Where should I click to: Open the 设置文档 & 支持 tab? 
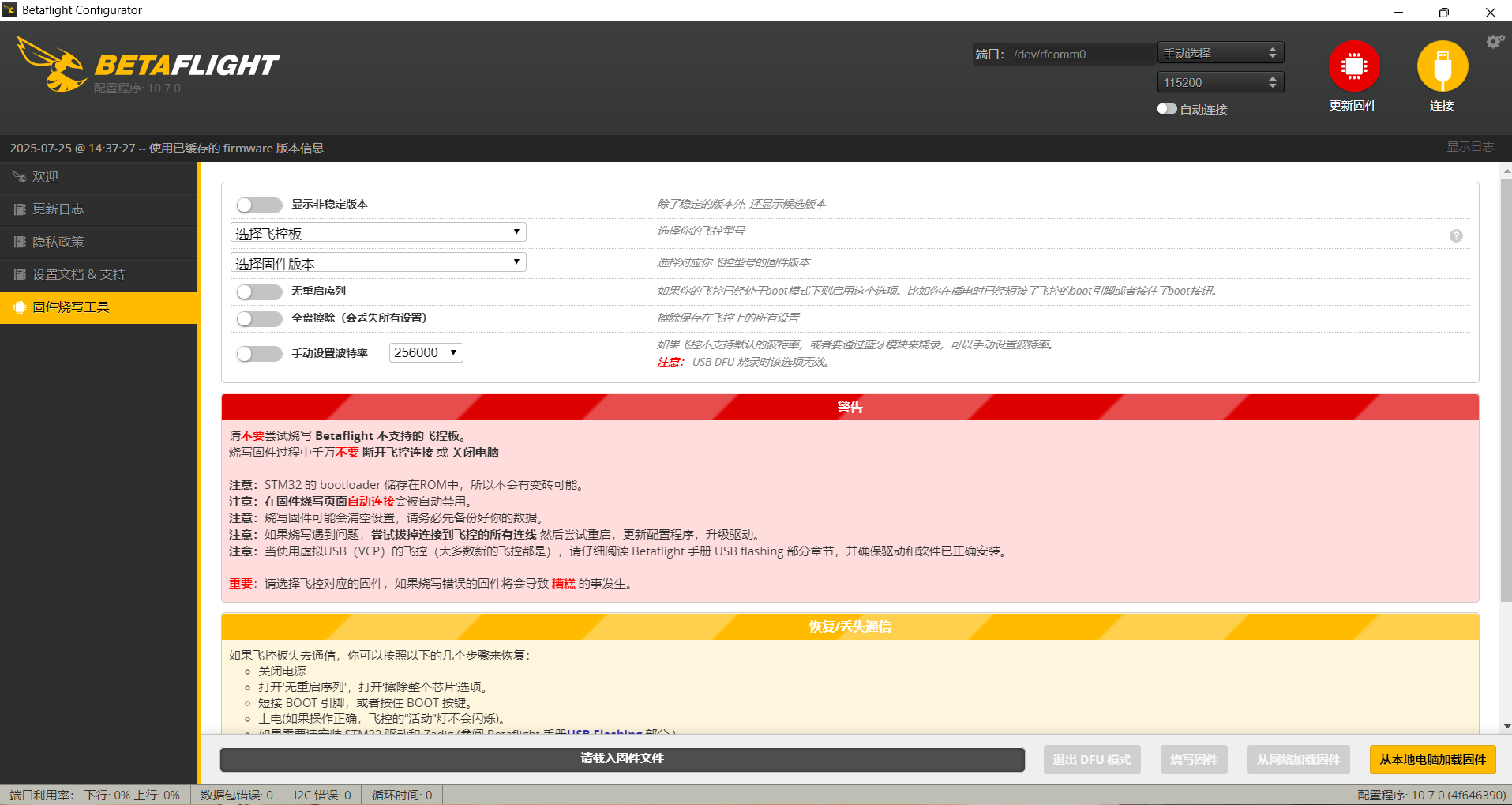(99, 274)
